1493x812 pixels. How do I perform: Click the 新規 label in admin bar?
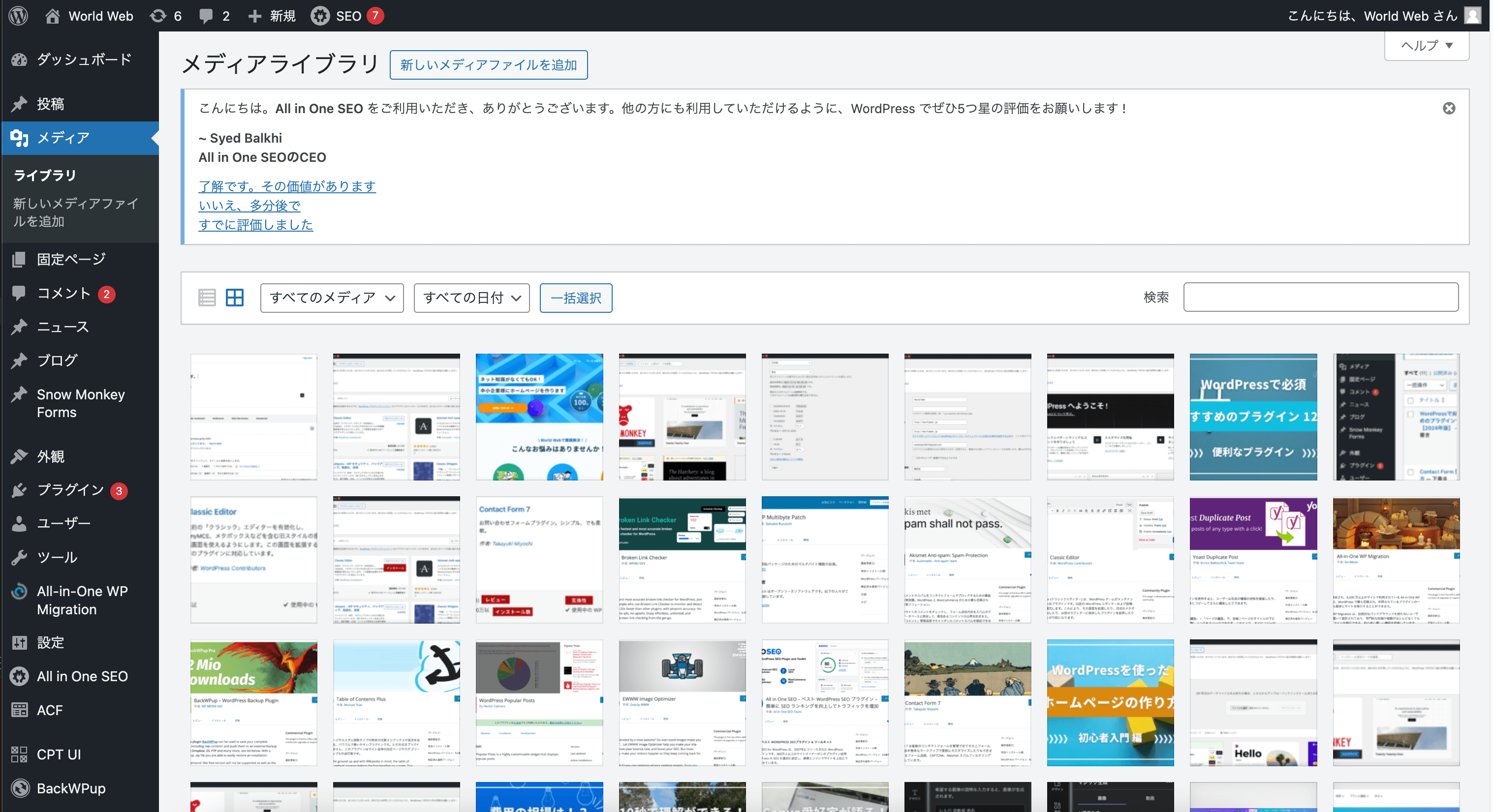pos(282,16)
